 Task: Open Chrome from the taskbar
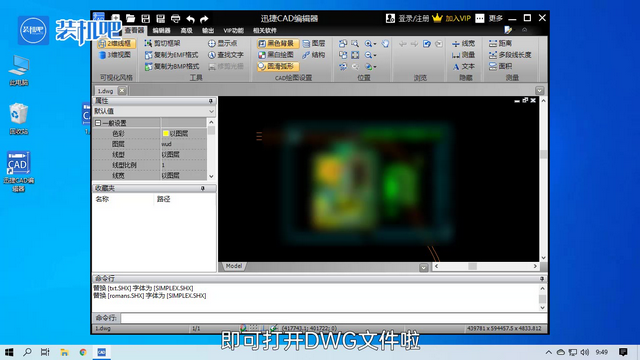click(x=83, y=352)
